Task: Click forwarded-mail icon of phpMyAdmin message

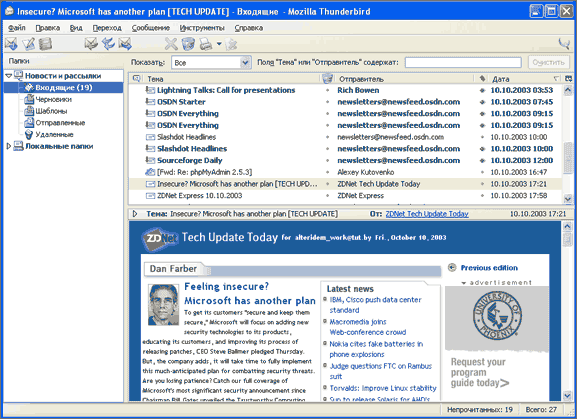Action: 150,172
